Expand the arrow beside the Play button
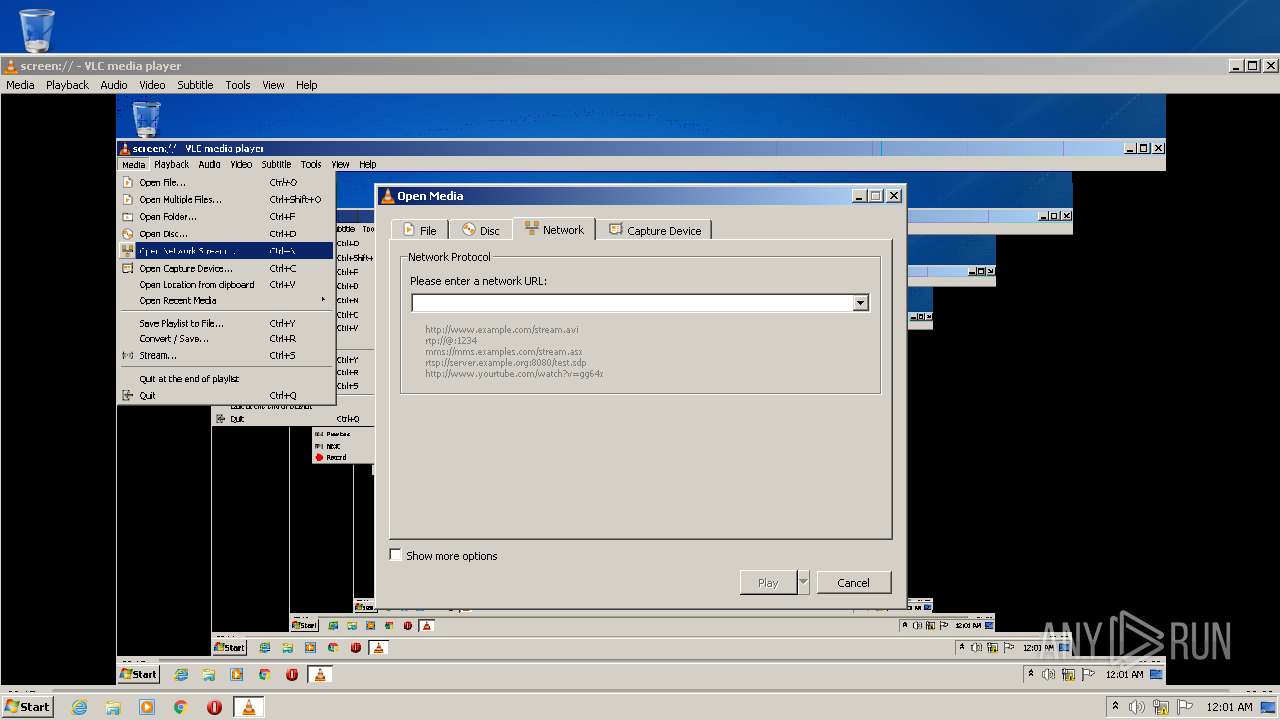This screenshot has width=1280, height=720. 803,582
